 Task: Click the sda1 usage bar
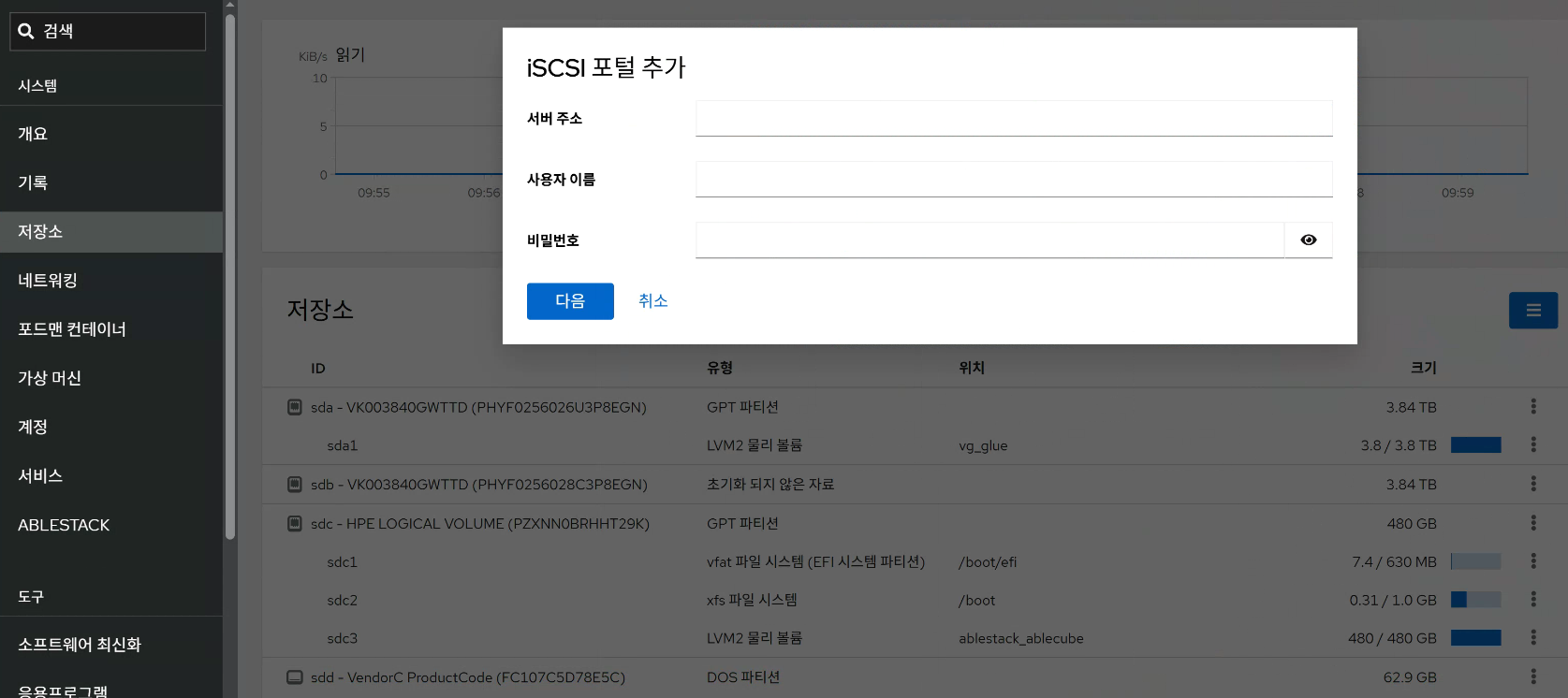(x=1476, y=445)
